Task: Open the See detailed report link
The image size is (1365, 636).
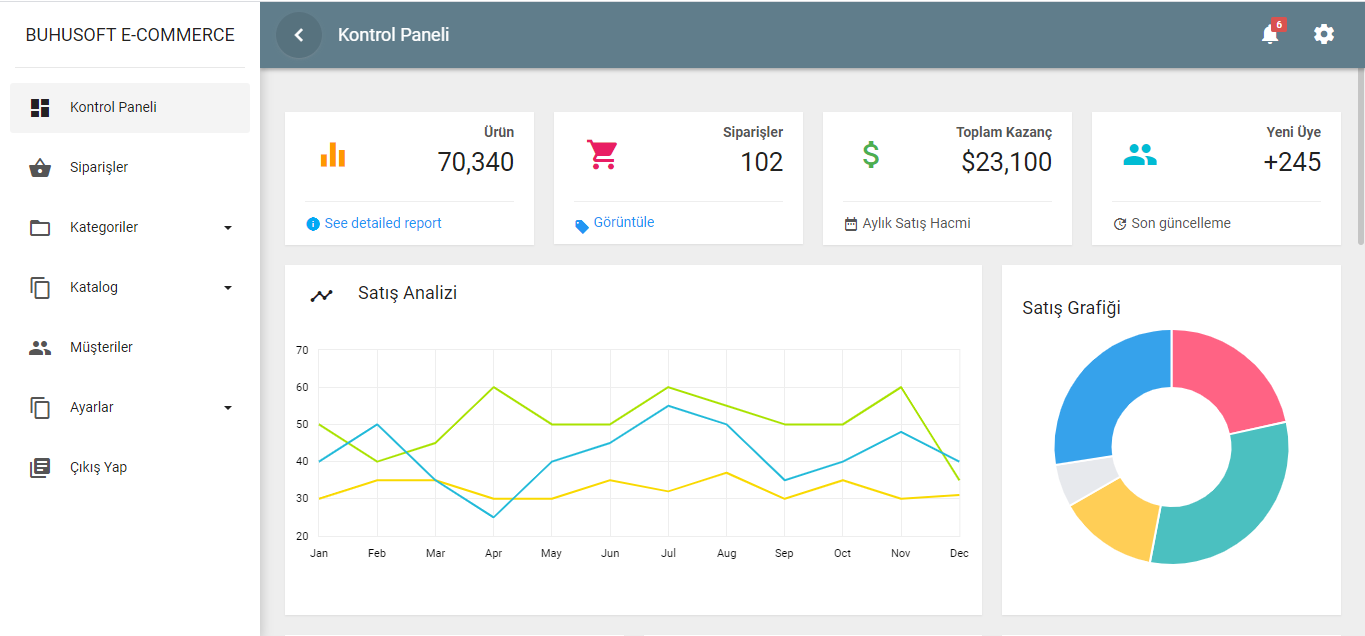Action: point(382,223)
